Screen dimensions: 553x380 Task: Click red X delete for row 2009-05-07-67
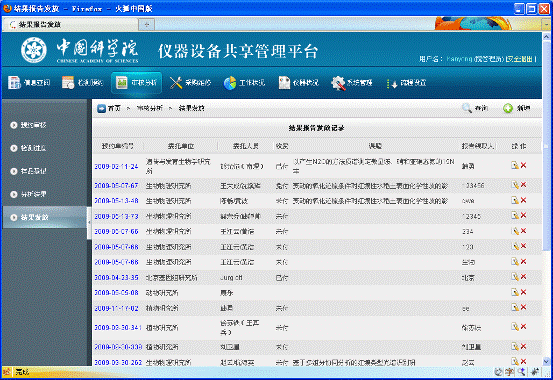coord(523,185)
